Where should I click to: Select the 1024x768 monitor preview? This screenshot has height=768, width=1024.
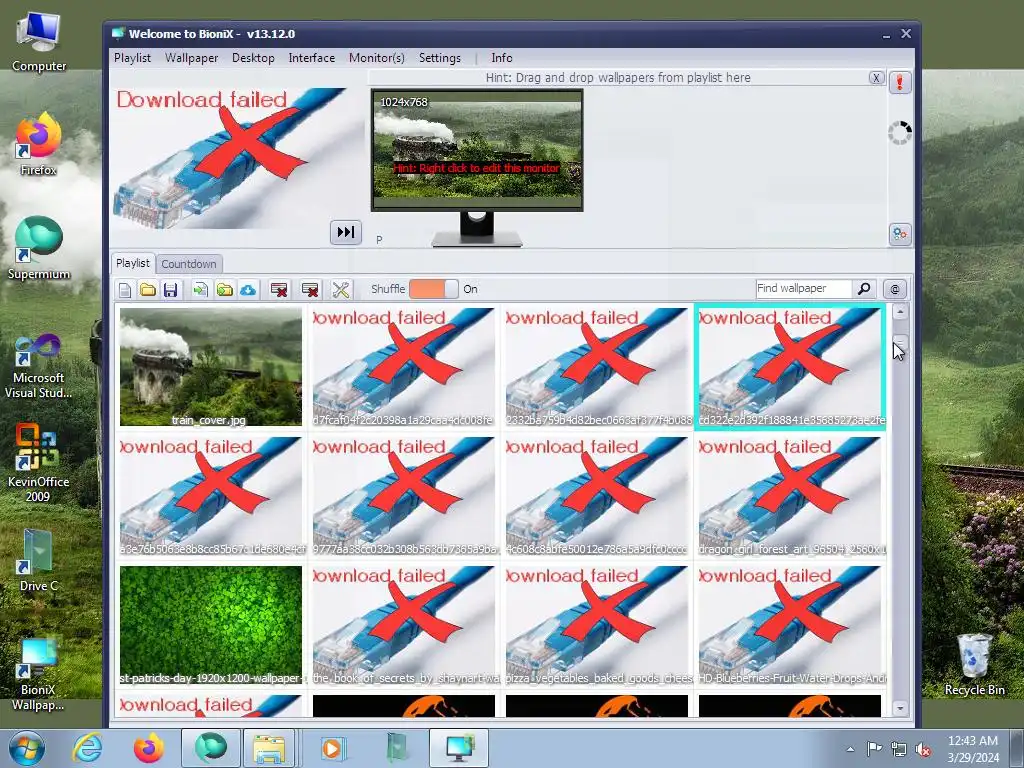477,150
